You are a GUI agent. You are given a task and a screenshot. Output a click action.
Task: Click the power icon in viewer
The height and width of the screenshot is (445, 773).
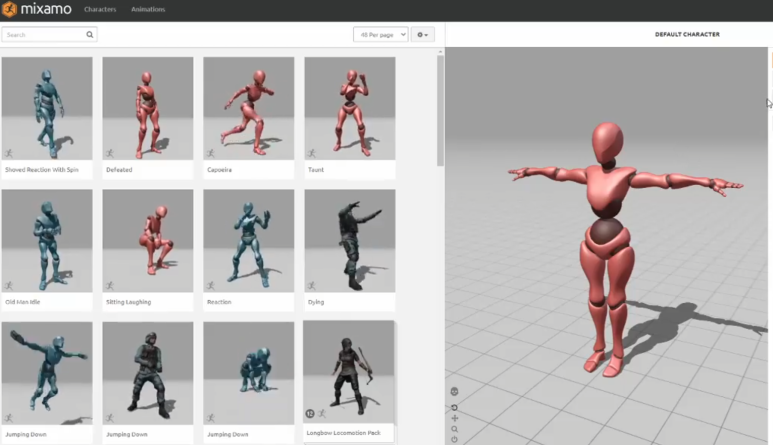[x=454, y=439]
